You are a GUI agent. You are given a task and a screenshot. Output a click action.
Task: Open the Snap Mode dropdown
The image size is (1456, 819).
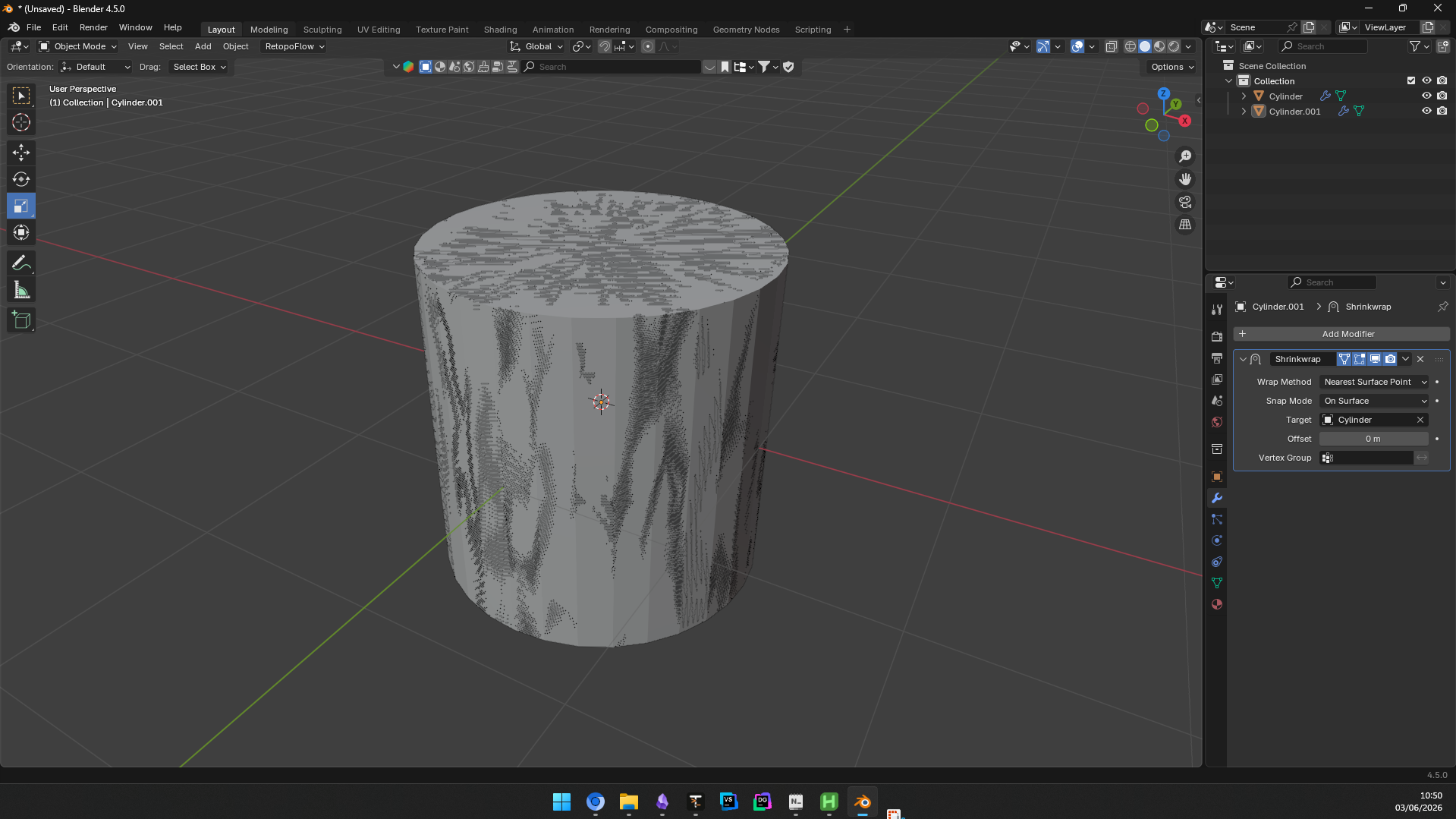click(1375, 401)
